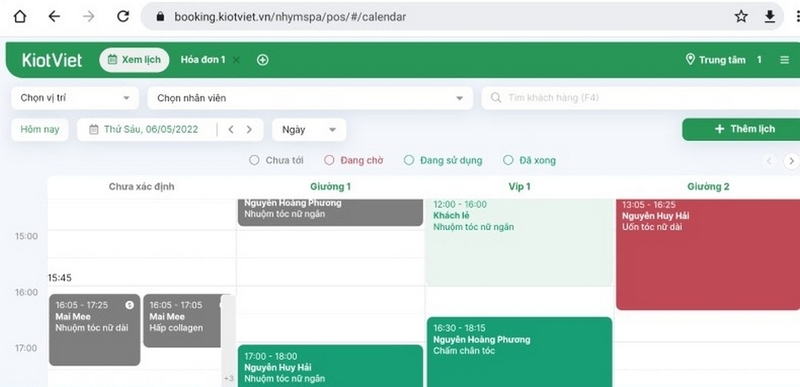Click the address bar URL
Image resolution: width=800 pixels, height=387 pixels.
290,17
